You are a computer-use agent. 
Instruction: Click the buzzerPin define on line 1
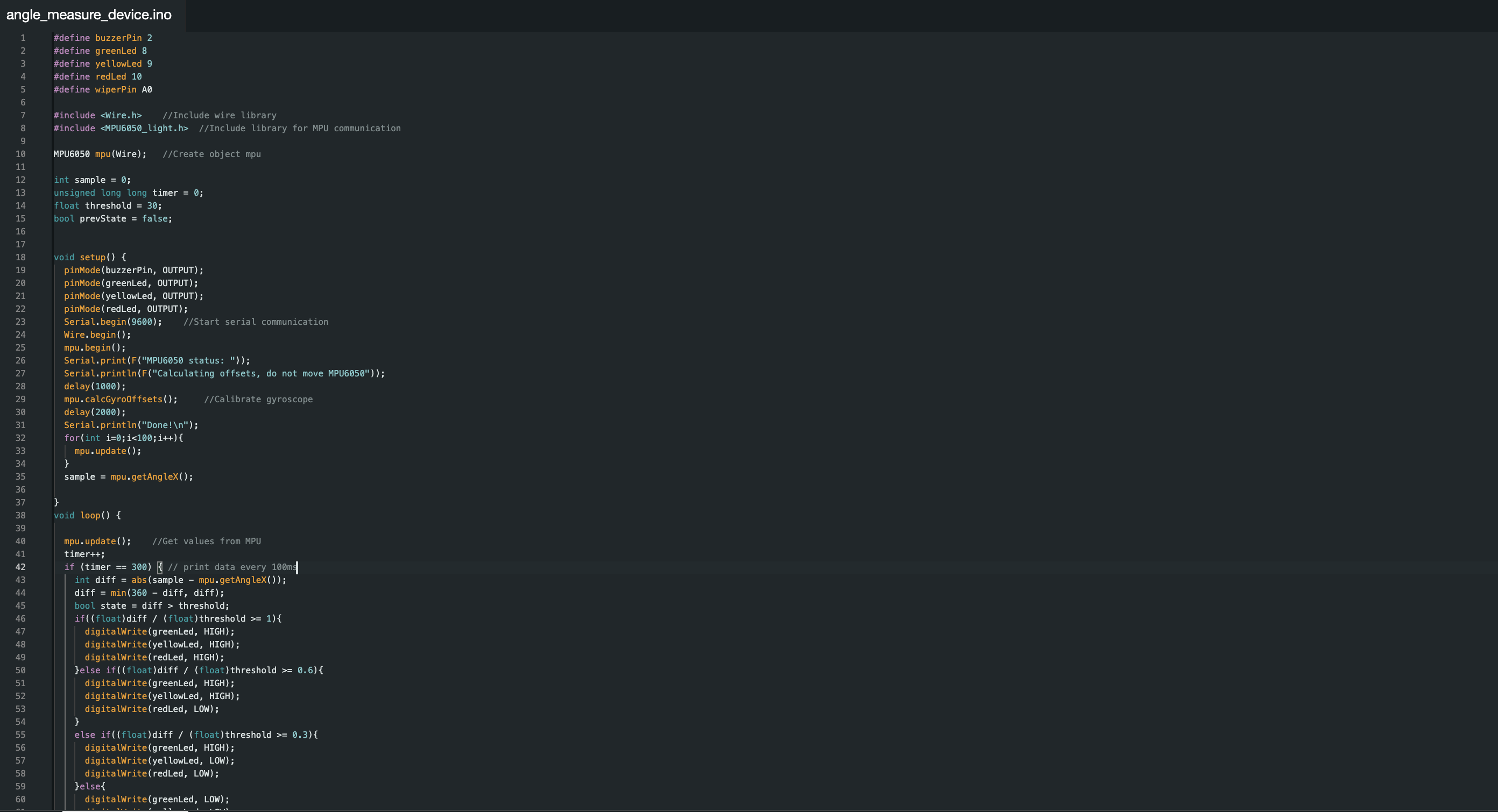[x=103, y=38]
